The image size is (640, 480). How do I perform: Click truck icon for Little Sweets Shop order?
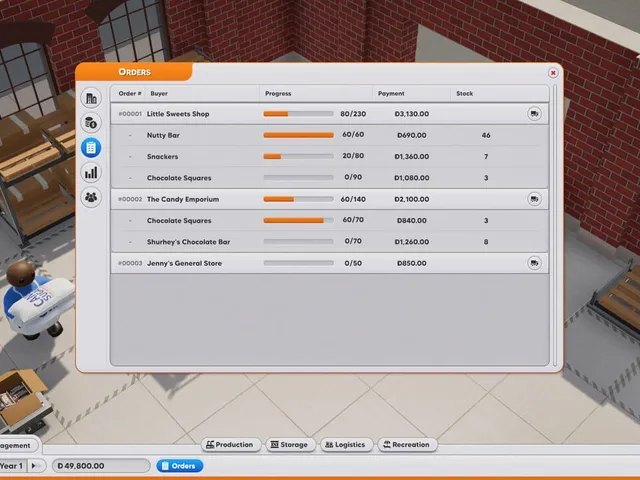[534, 114]
